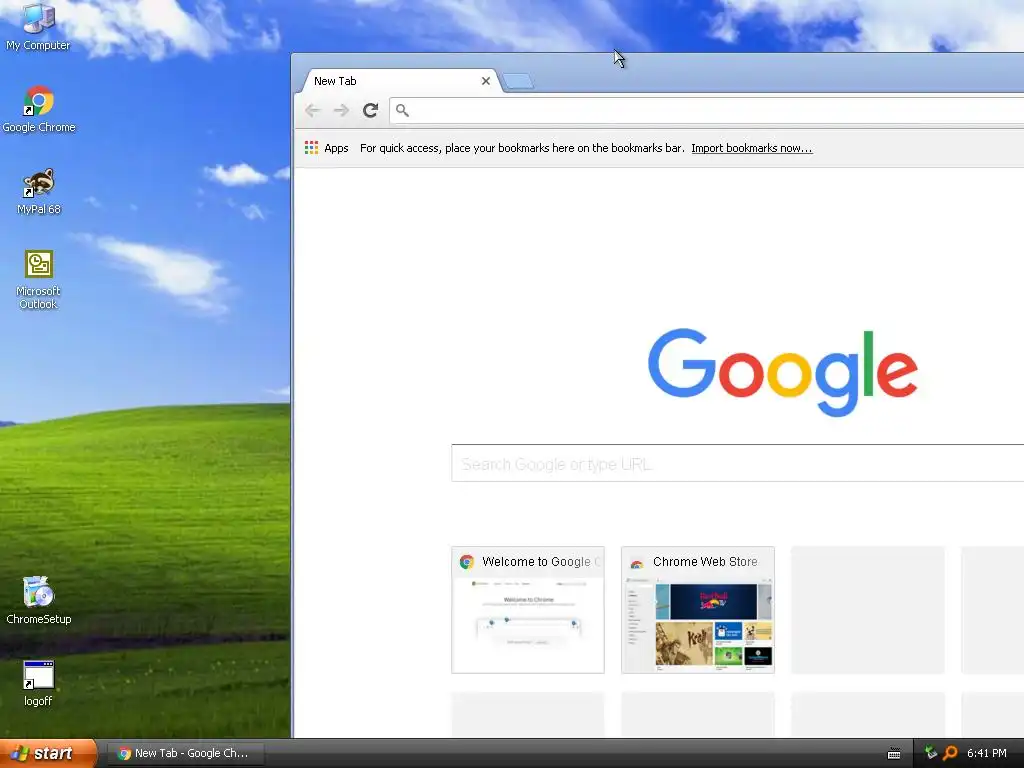Focus the Search Google or type URL box
Image resolution: width=1024 pixels, height=768 pixels.
pos(738,464)
